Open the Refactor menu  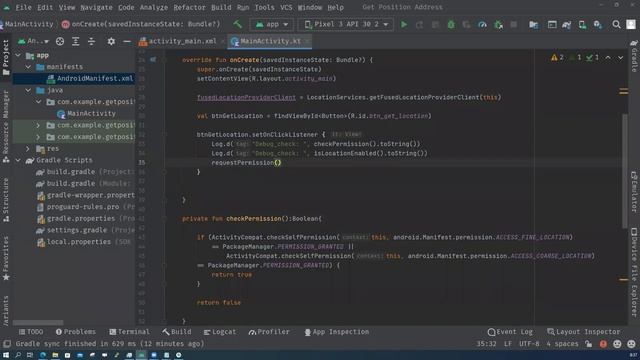pos(189,7)
